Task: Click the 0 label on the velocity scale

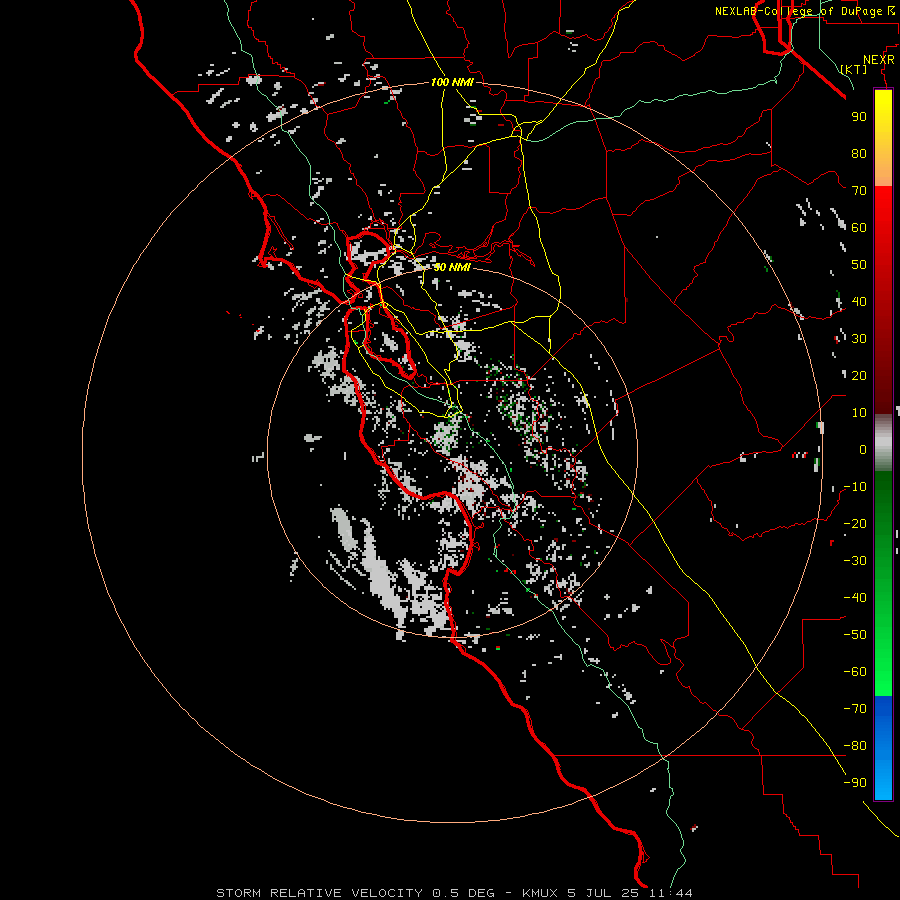Action: [863, 449]
